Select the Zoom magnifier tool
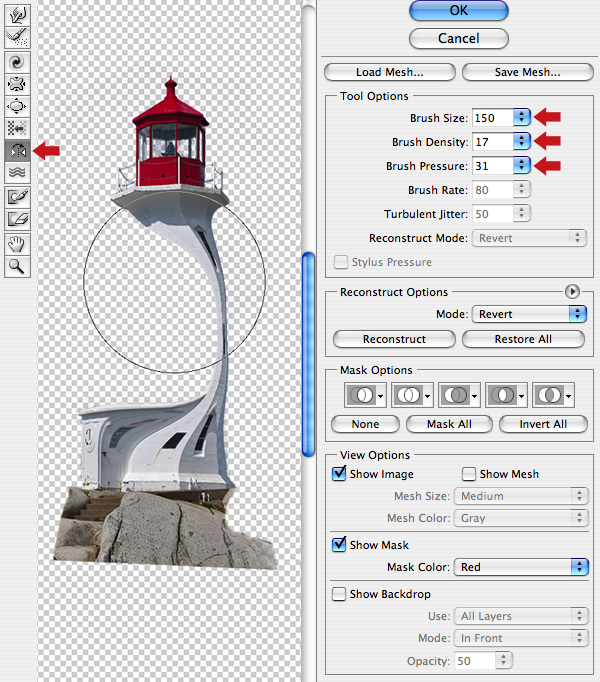Screen dimensions: 600x682 click(x=17, y=266)
